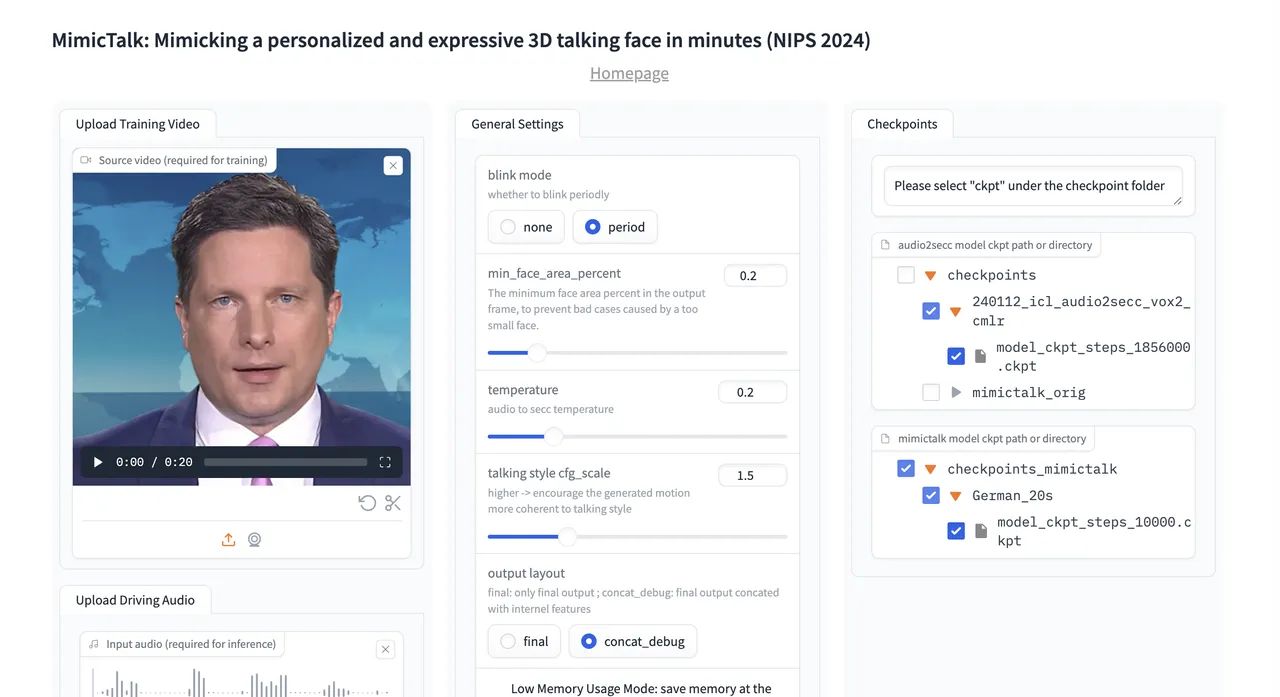The image size is (1280, 697).
Task: Click the upload file icon under video
Action: point(229,540)
